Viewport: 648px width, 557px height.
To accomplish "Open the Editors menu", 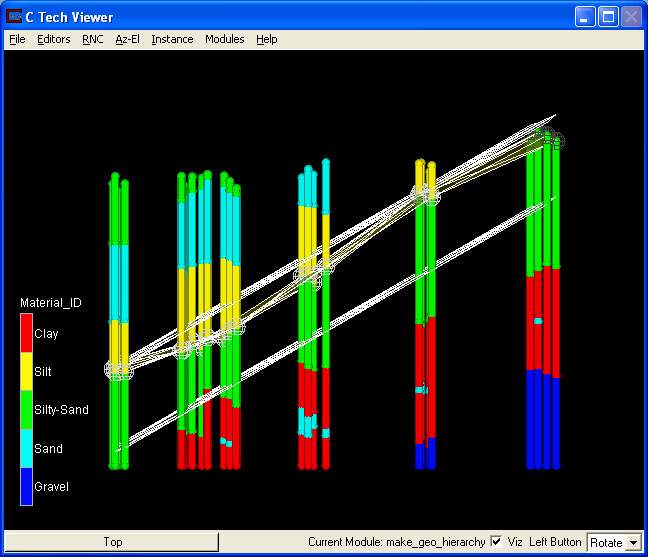I will 54,39.
